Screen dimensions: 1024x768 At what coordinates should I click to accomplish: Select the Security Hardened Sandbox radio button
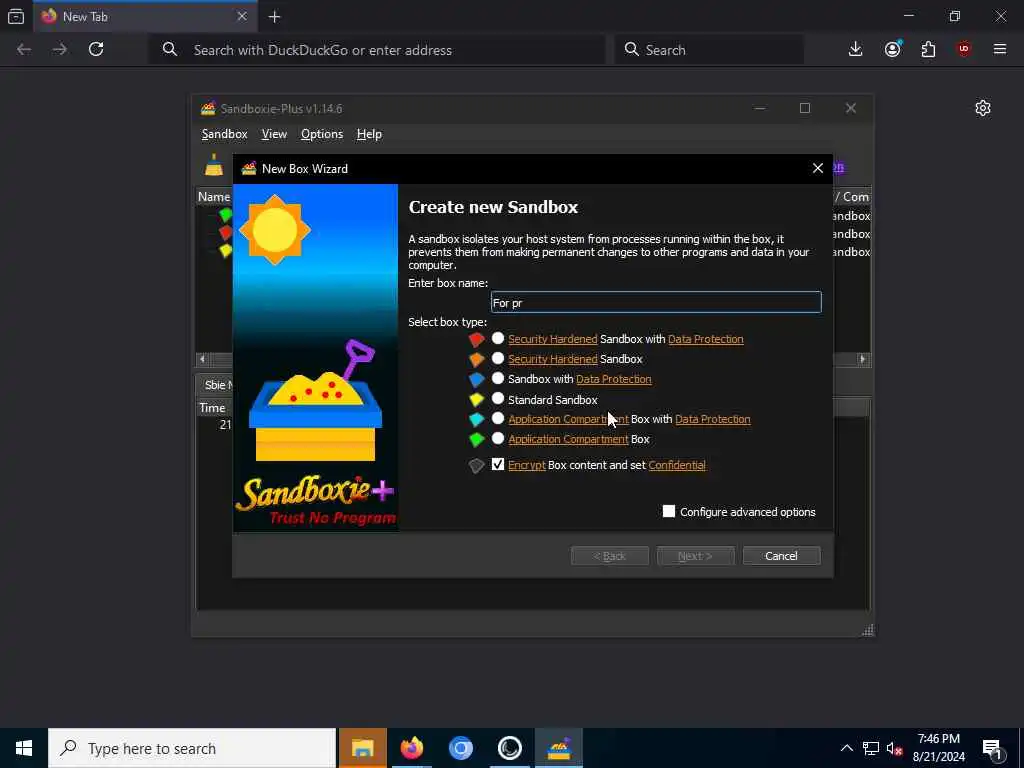(498, 359)
